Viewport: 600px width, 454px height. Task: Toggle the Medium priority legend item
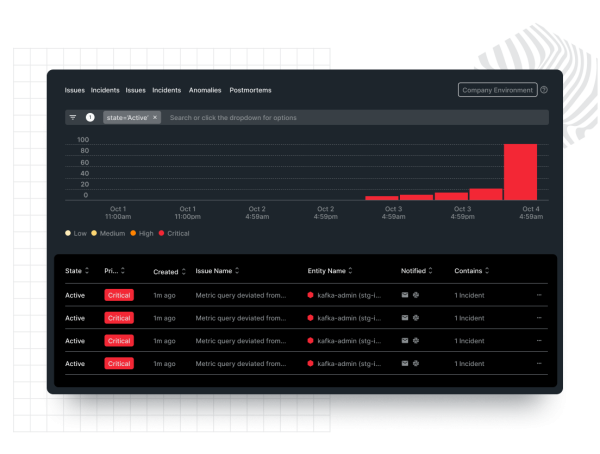tap(108, 233)
